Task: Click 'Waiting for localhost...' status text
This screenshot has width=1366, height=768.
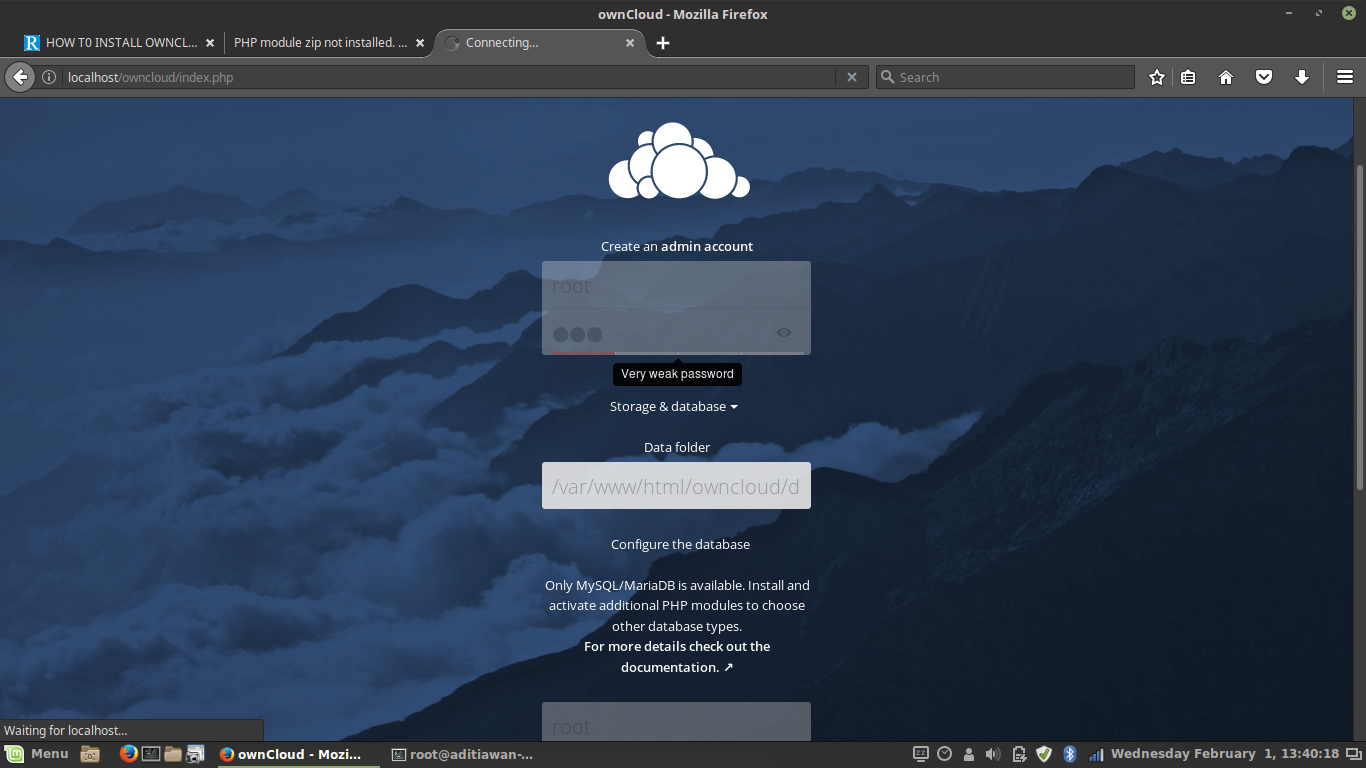Action: point(66,731)
